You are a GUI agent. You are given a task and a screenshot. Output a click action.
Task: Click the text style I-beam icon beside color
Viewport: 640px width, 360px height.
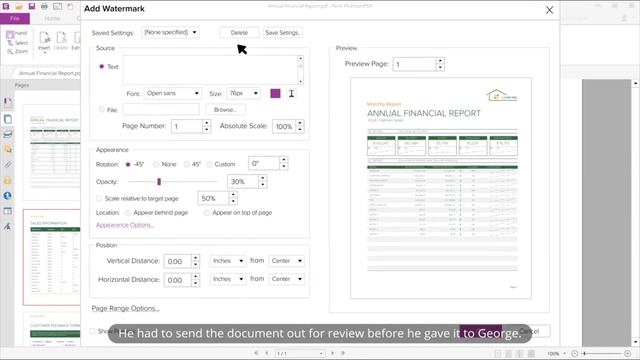pos(291,93)
